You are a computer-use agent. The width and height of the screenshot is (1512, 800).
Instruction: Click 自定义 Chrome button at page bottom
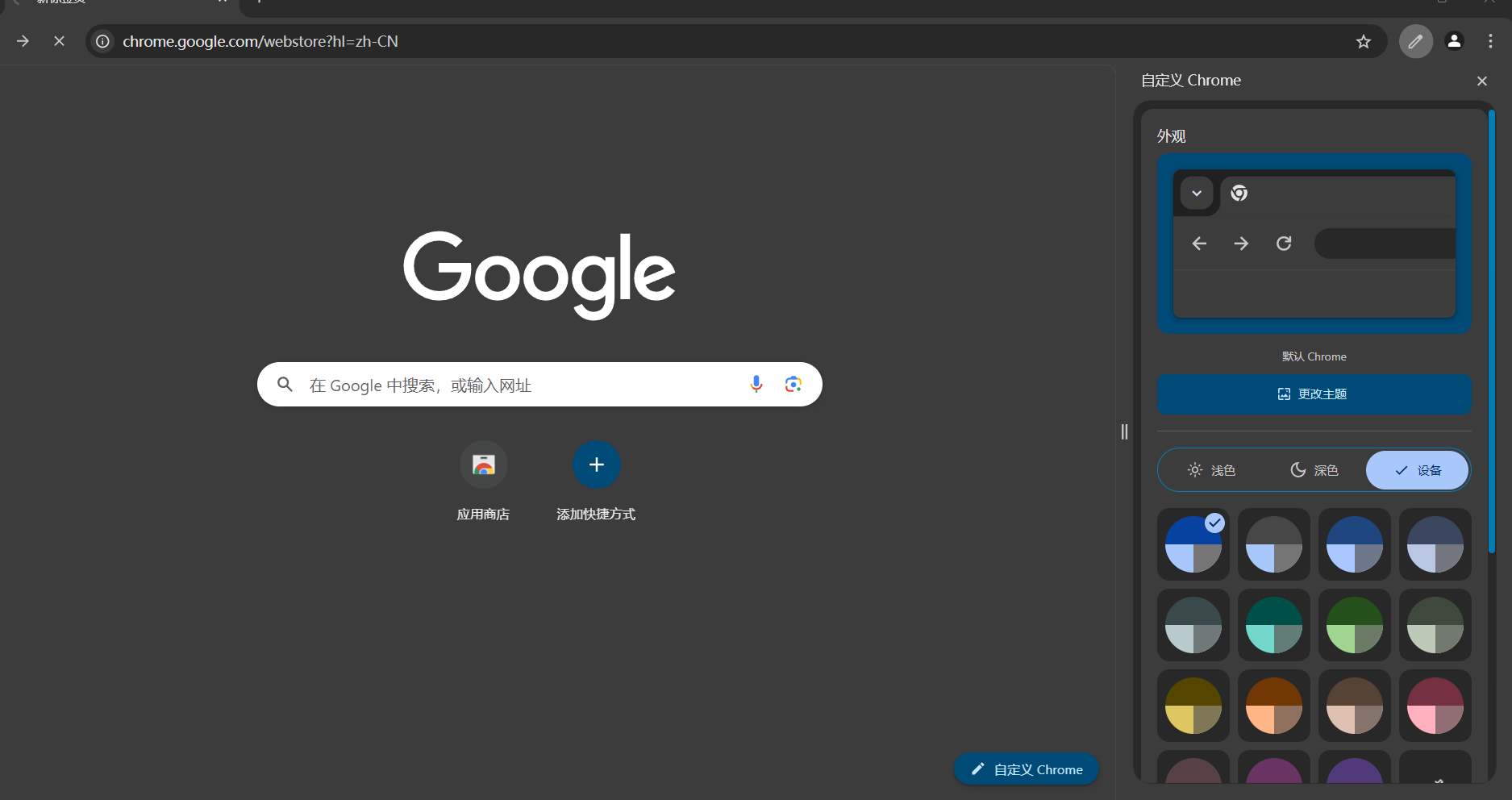click(x=1027, y=769)
